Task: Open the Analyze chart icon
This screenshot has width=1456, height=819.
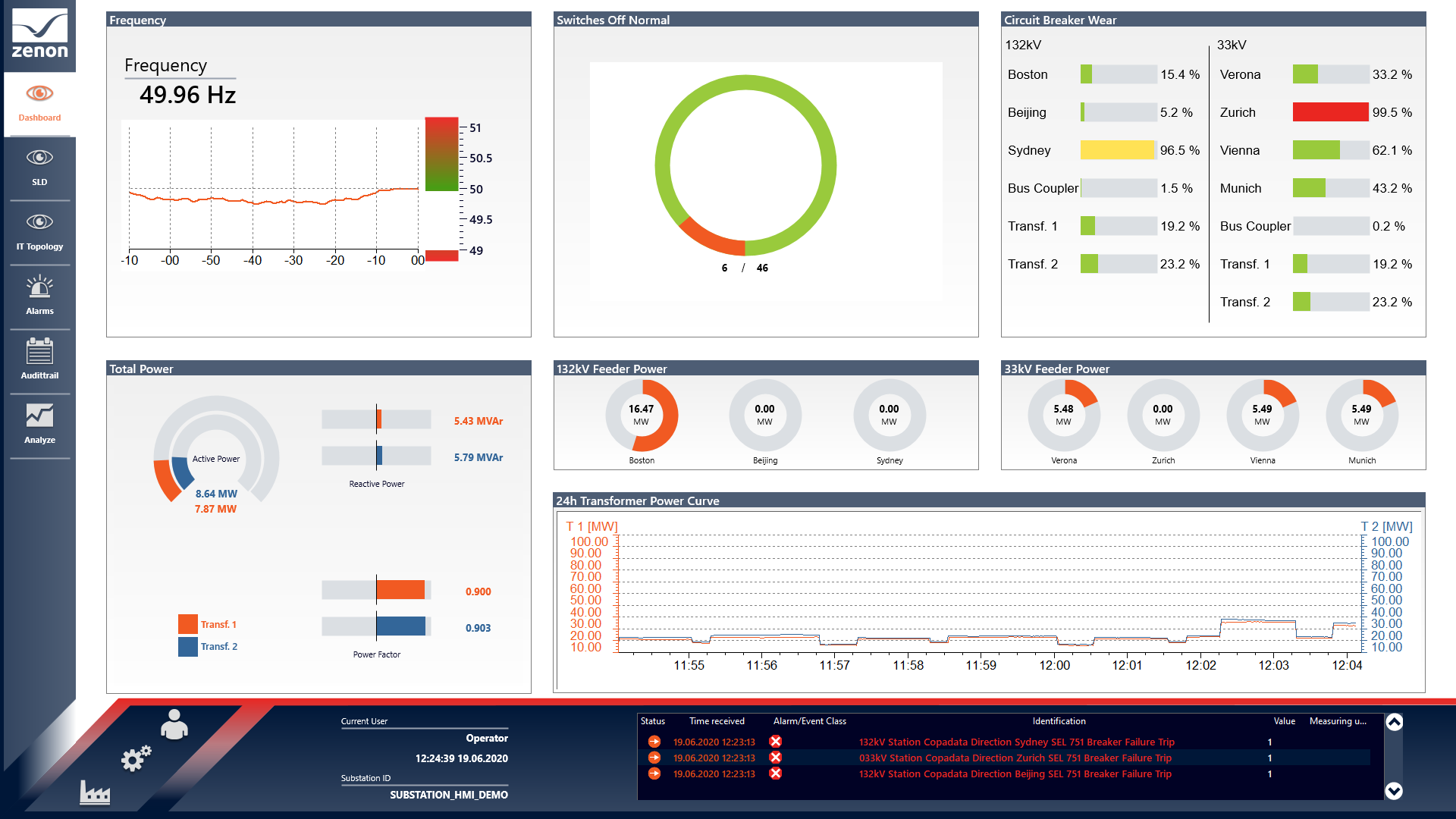Action: 39,416
